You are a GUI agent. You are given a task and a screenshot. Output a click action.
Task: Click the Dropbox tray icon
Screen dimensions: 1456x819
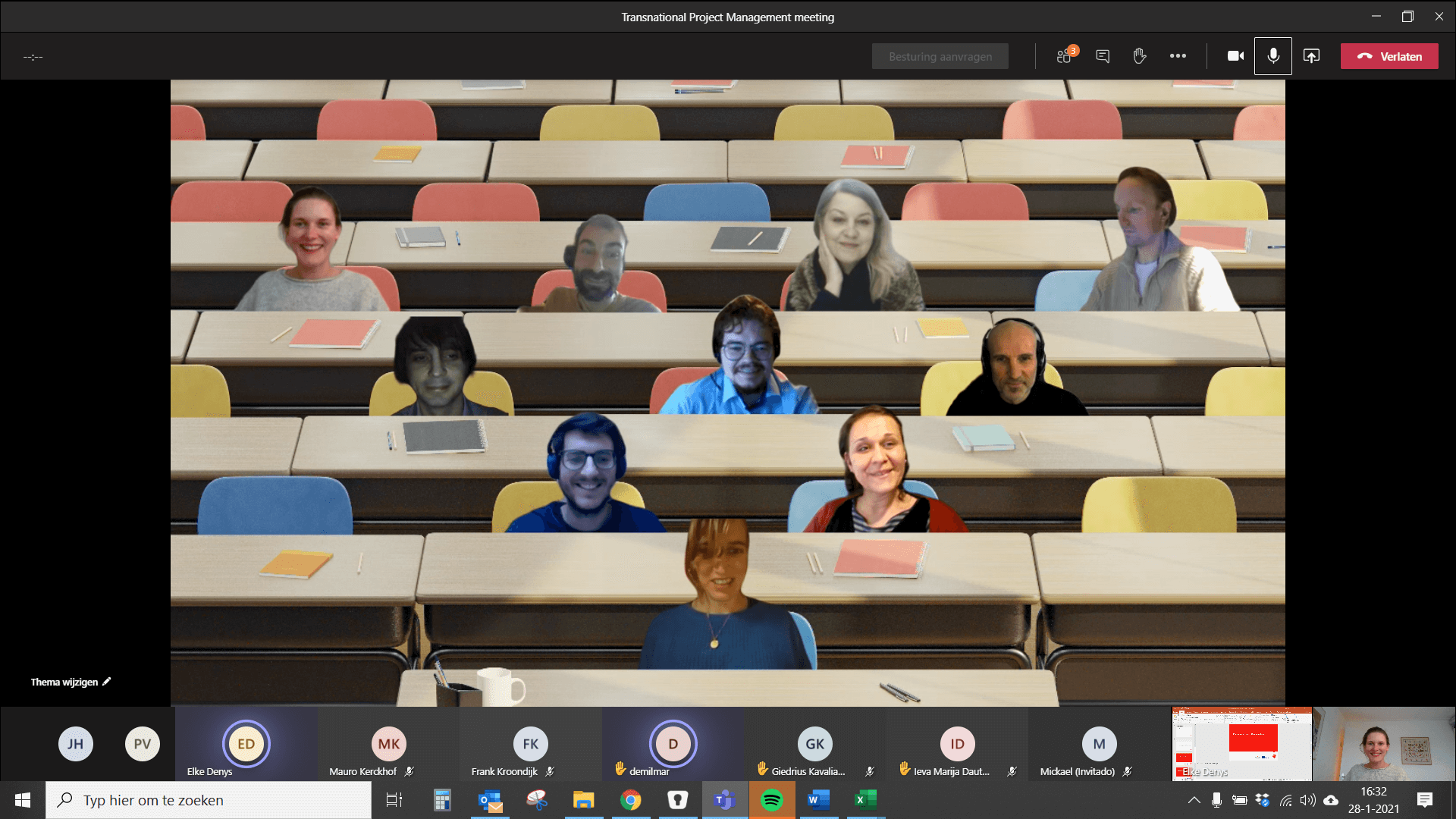point(1263,800)
